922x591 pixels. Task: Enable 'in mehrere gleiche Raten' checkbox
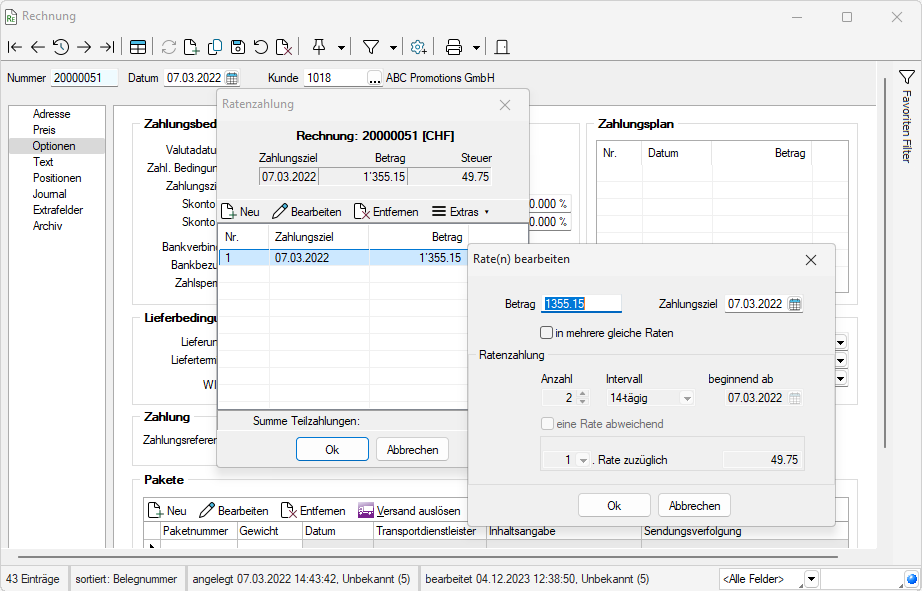tap(547, 333)
